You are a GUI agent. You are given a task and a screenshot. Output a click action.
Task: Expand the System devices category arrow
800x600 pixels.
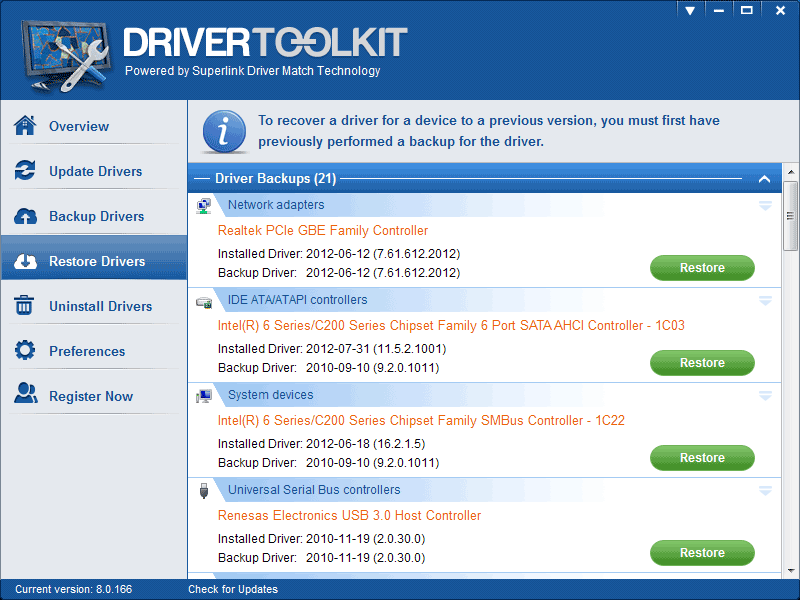pyautogui.click(x=765, y=396)
